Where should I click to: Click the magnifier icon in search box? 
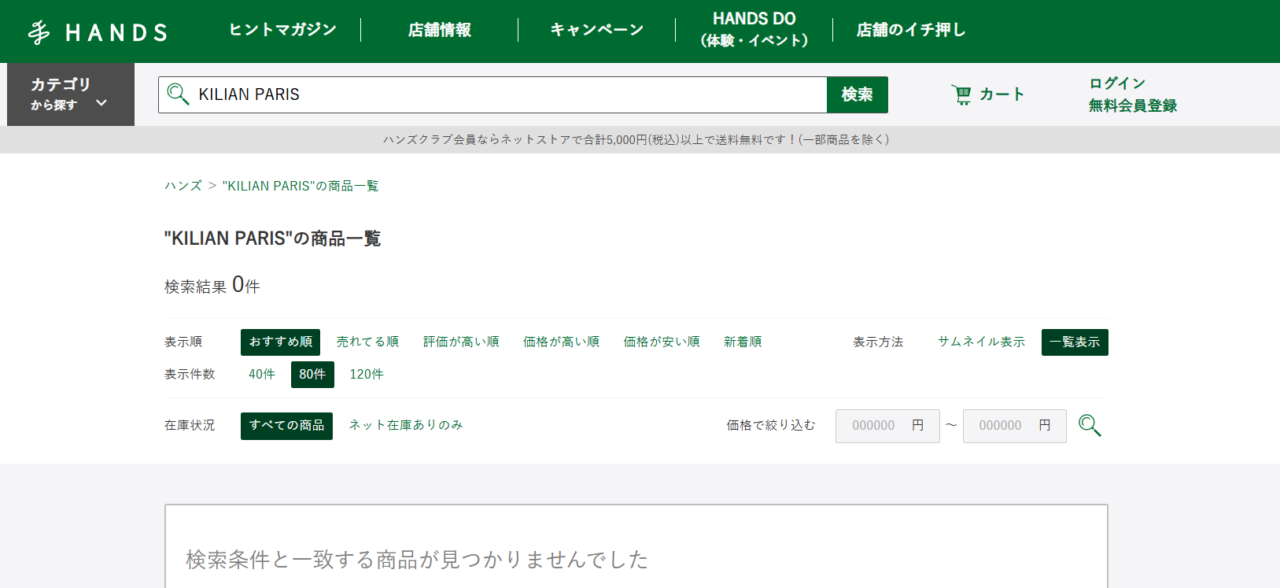tap(178, 94)
